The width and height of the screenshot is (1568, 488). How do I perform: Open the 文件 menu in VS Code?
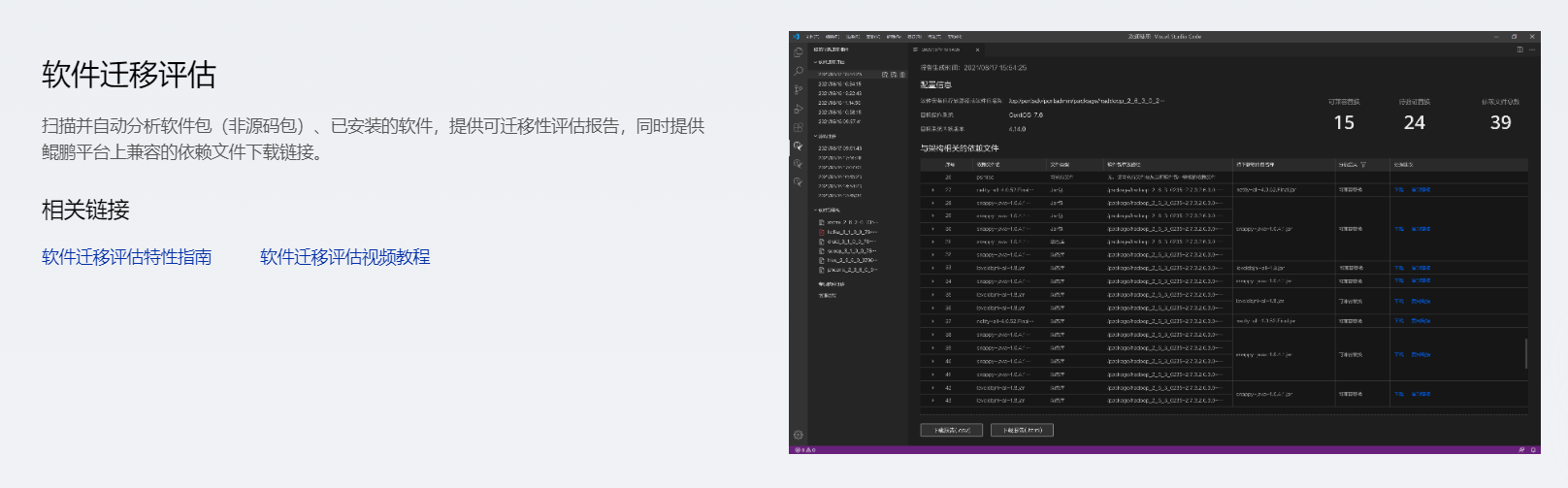point(812,37)
